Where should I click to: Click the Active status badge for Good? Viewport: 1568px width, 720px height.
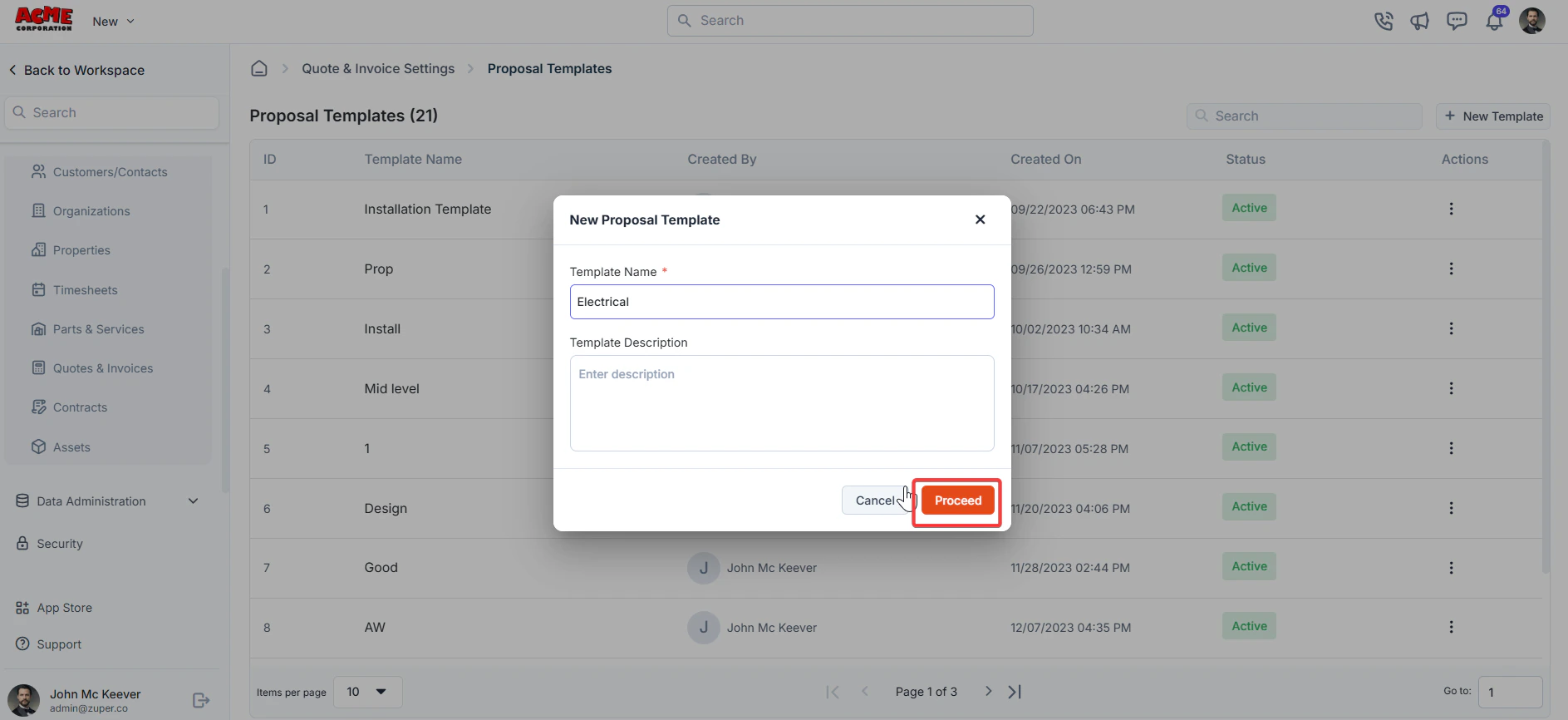(x=1249, y=566)
